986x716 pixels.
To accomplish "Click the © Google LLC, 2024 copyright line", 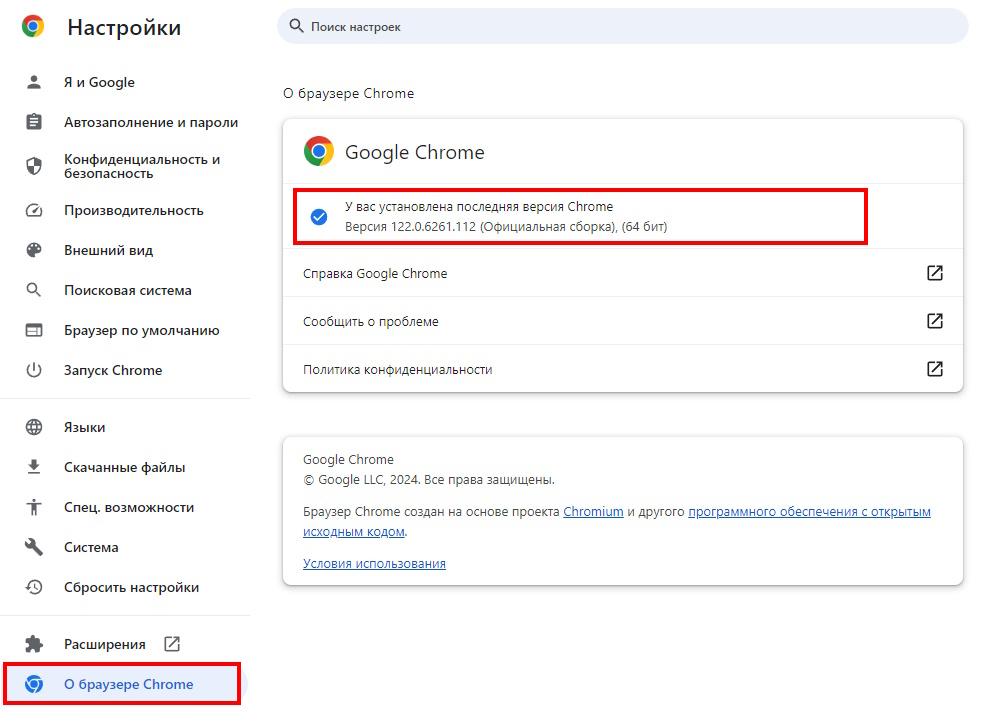I will tap(429, 480).
